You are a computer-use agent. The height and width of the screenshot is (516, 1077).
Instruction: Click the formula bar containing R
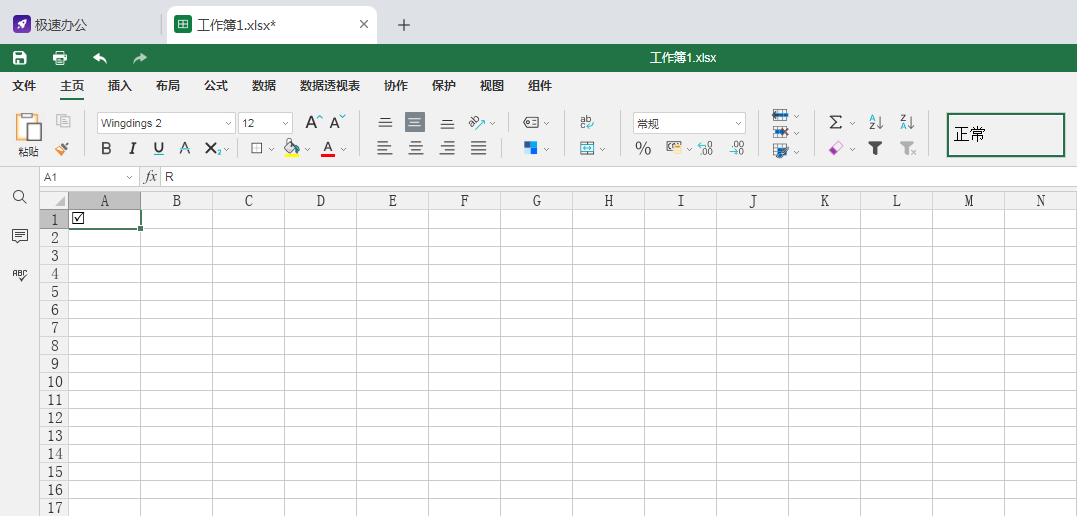[618, 177]
